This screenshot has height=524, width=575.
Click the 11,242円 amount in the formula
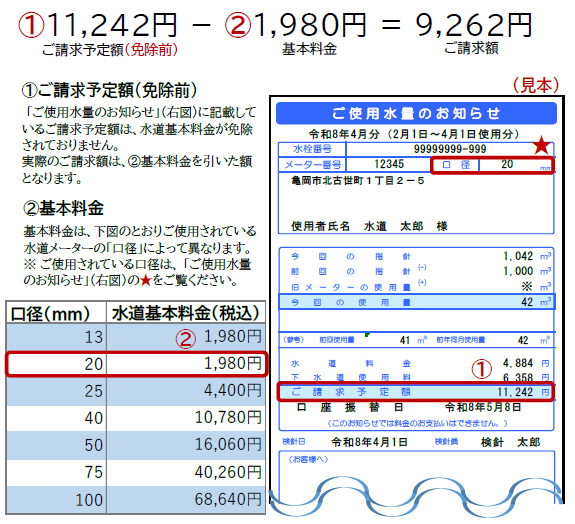pos(113,25)
